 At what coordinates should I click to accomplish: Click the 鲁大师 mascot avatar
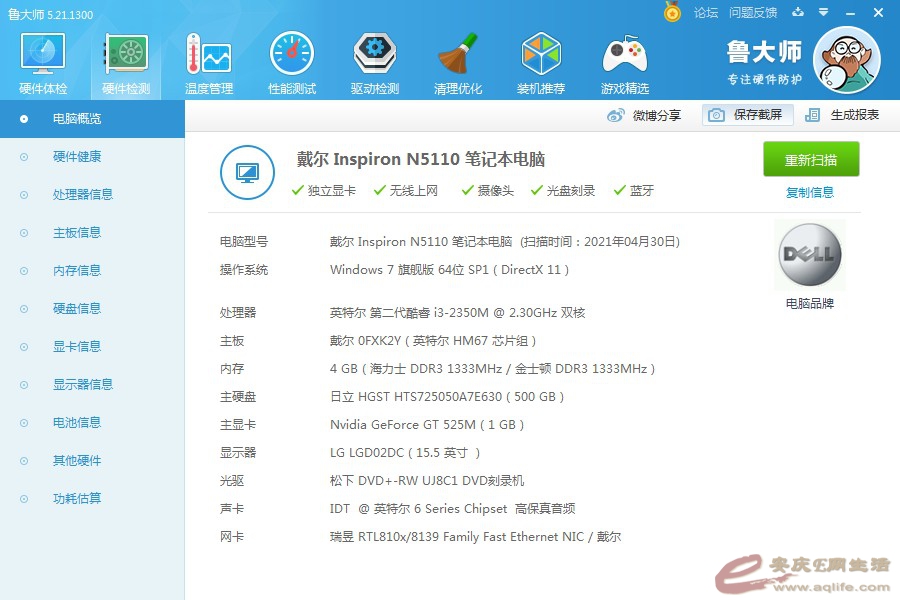click(x=846, y=60)
